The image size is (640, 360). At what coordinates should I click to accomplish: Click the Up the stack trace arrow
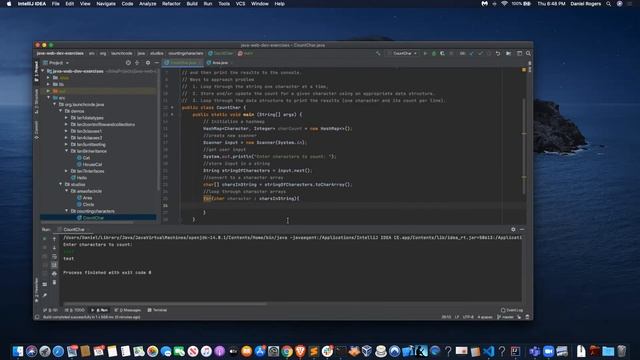click(54, 239)
